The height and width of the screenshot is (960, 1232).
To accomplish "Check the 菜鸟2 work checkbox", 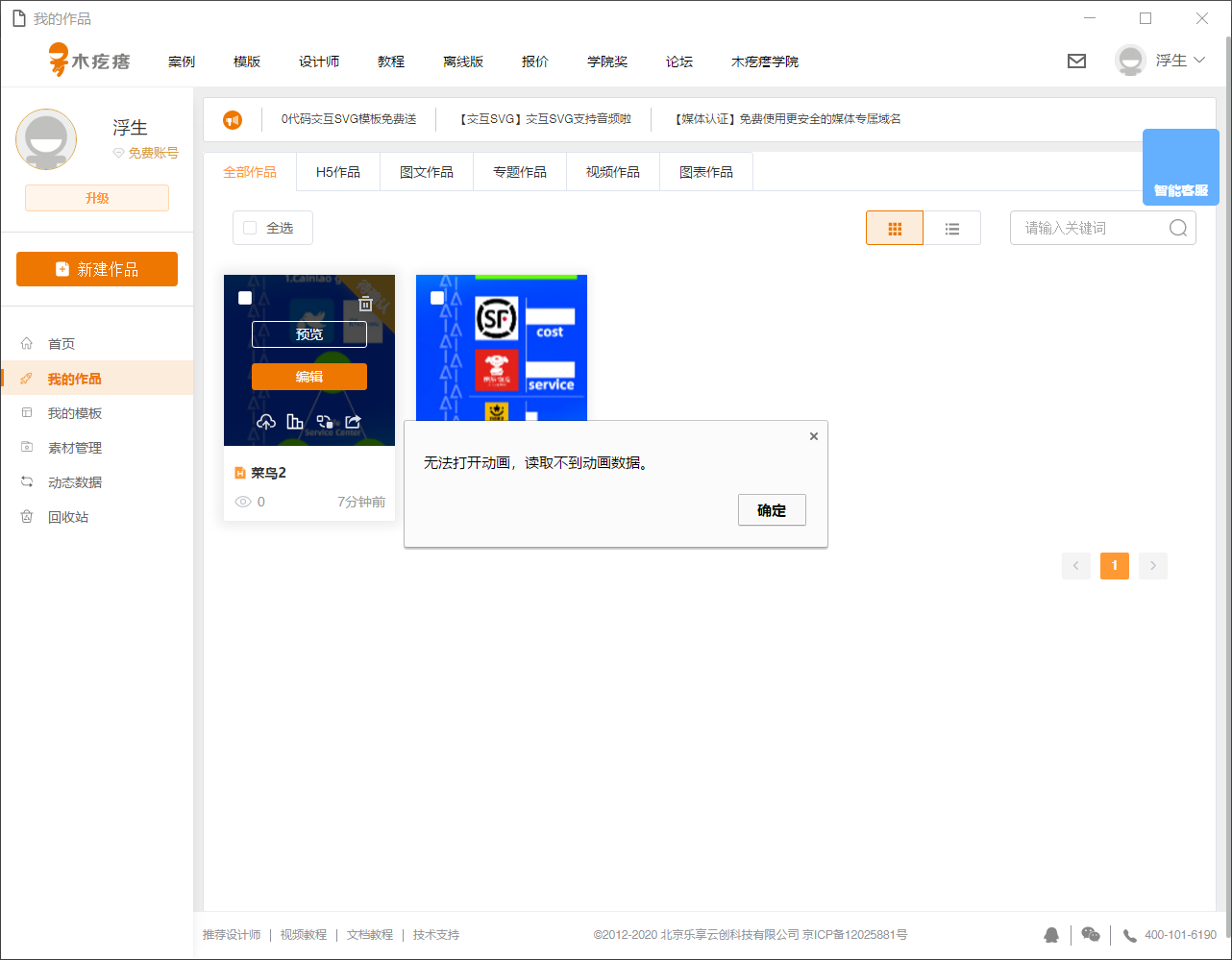I will click(245, 298).
